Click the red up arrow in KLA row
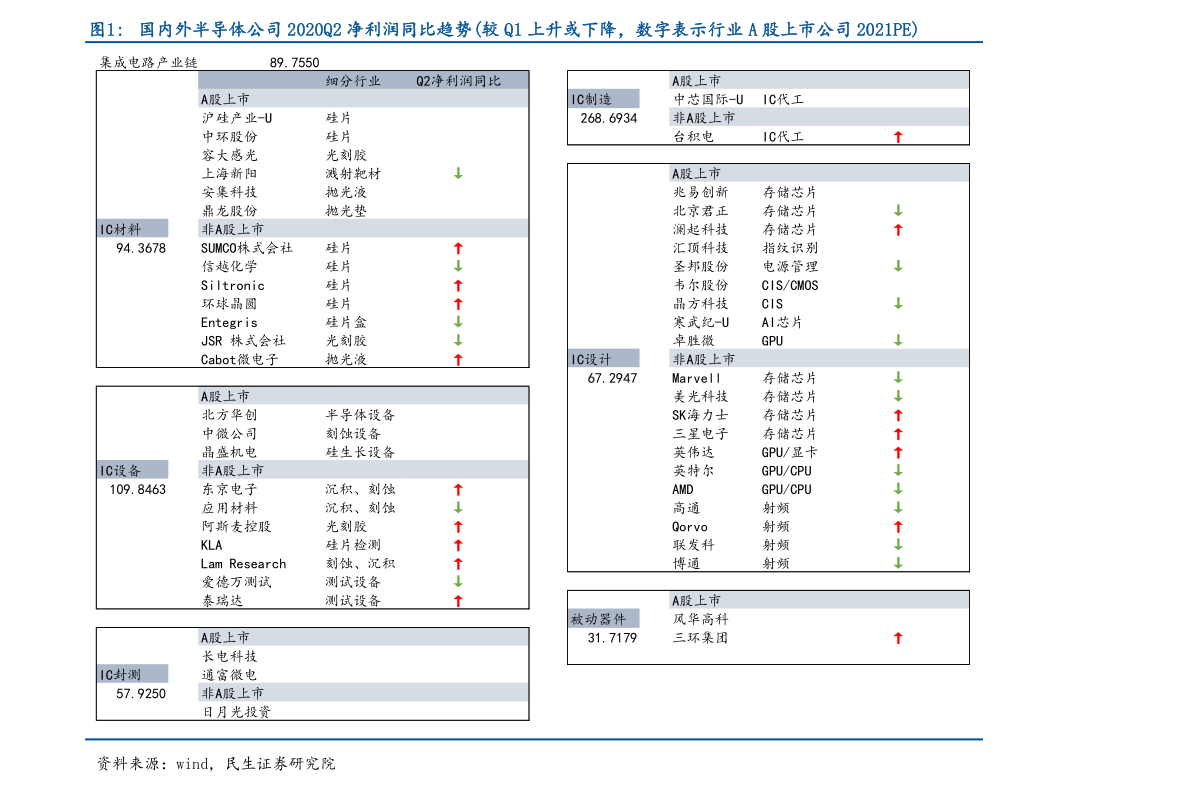 pos(458,544)
